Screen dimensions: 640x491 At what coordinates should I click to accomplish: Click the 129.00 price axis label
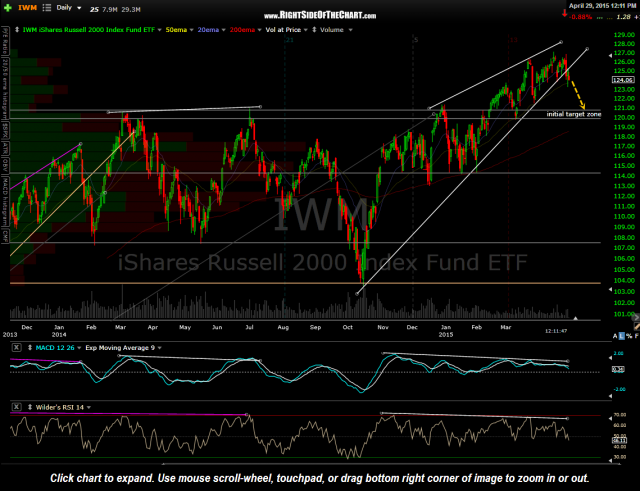(x=624, y=35)
